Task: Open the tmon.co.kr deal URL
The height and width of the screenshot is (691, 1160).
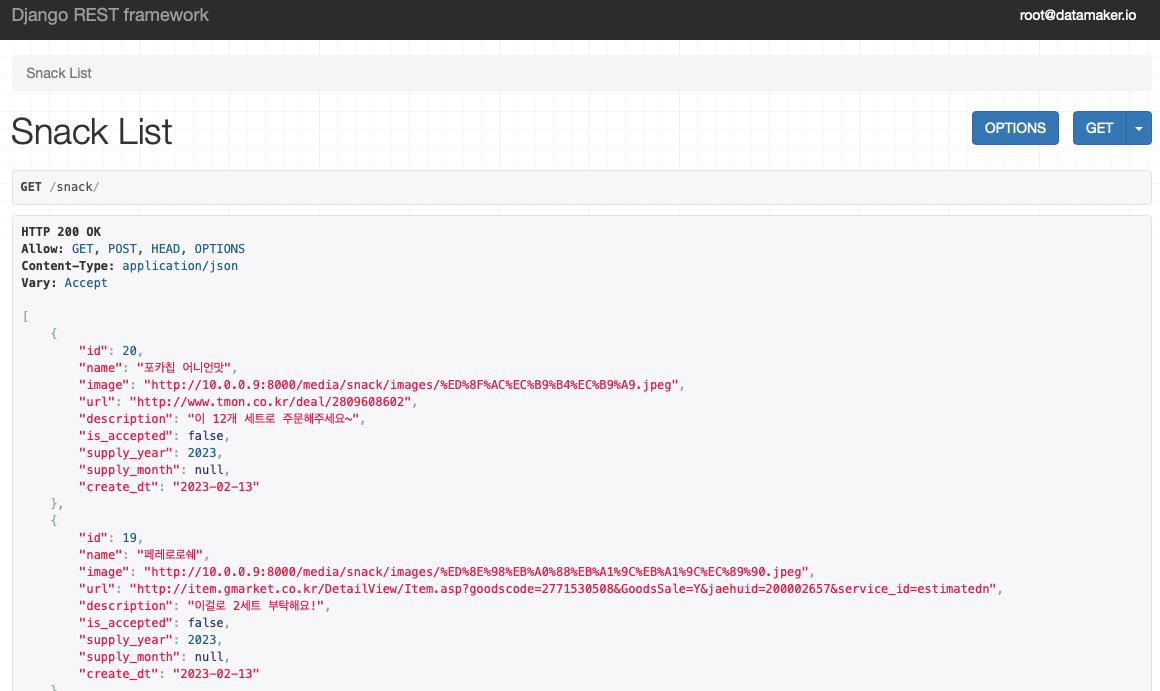Action: click(x=270, y=402)
